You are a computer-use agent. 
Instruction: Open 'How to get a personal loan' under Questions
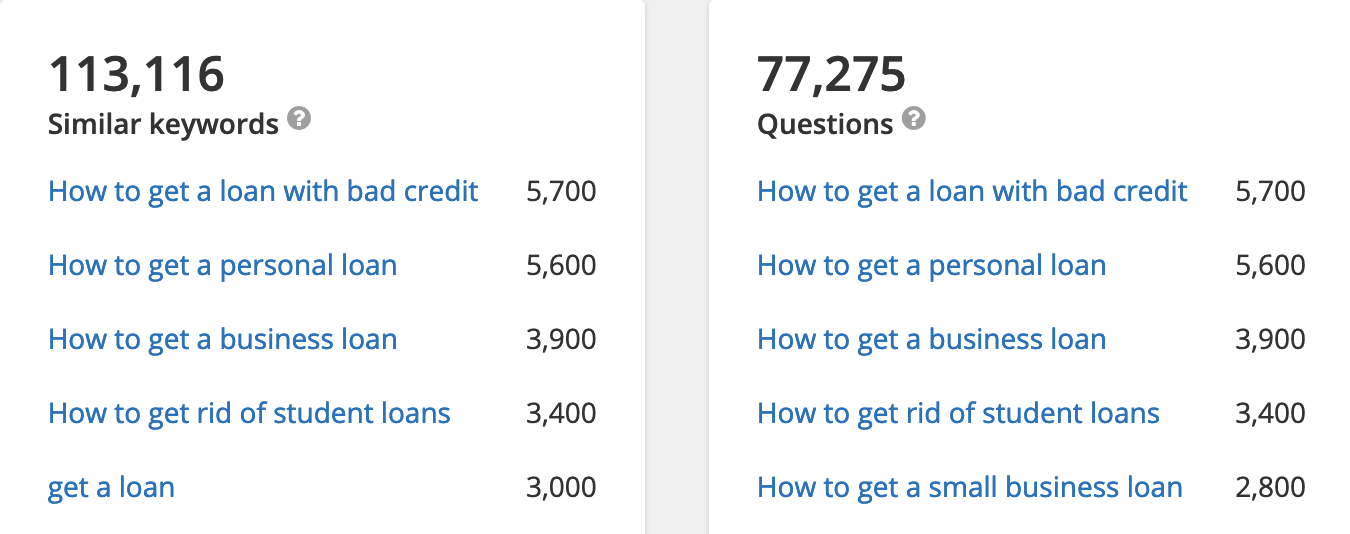pos(931,265)
